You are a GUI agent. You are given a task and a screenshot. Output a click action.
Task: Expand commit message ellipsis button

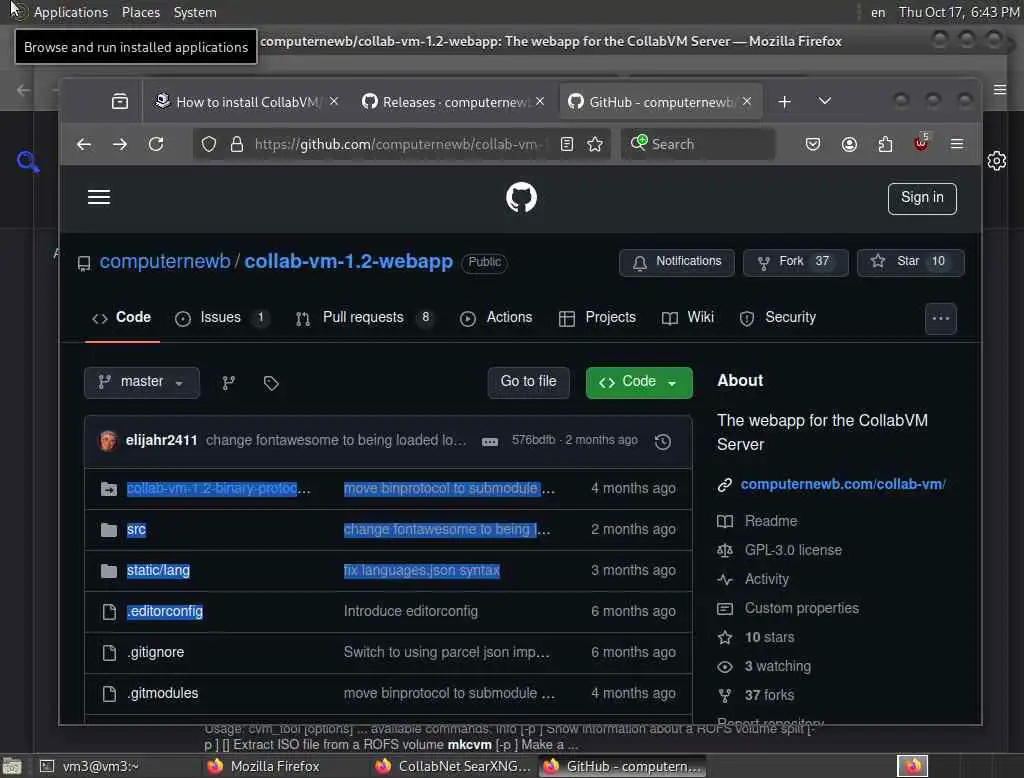490,442
